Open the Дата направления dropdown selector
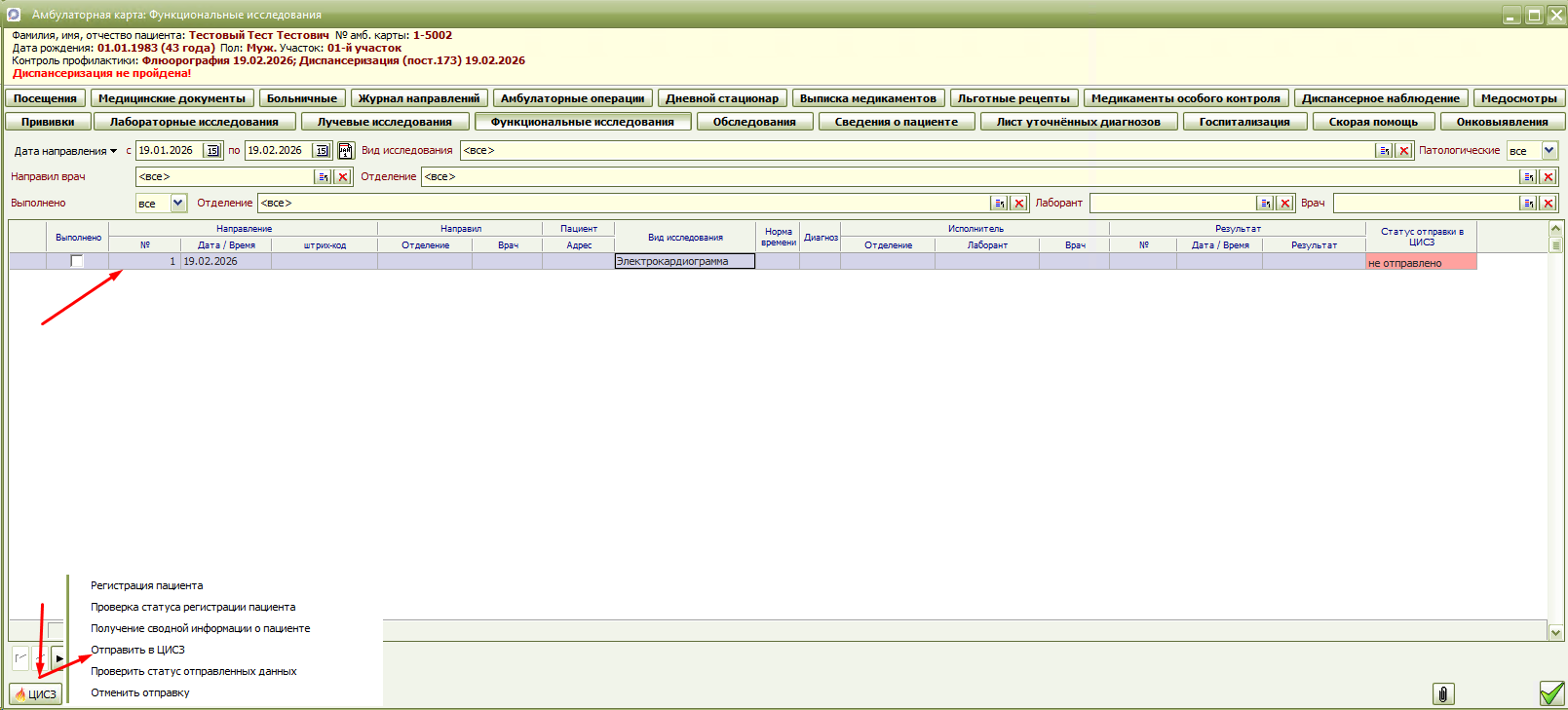 [113, 151]
